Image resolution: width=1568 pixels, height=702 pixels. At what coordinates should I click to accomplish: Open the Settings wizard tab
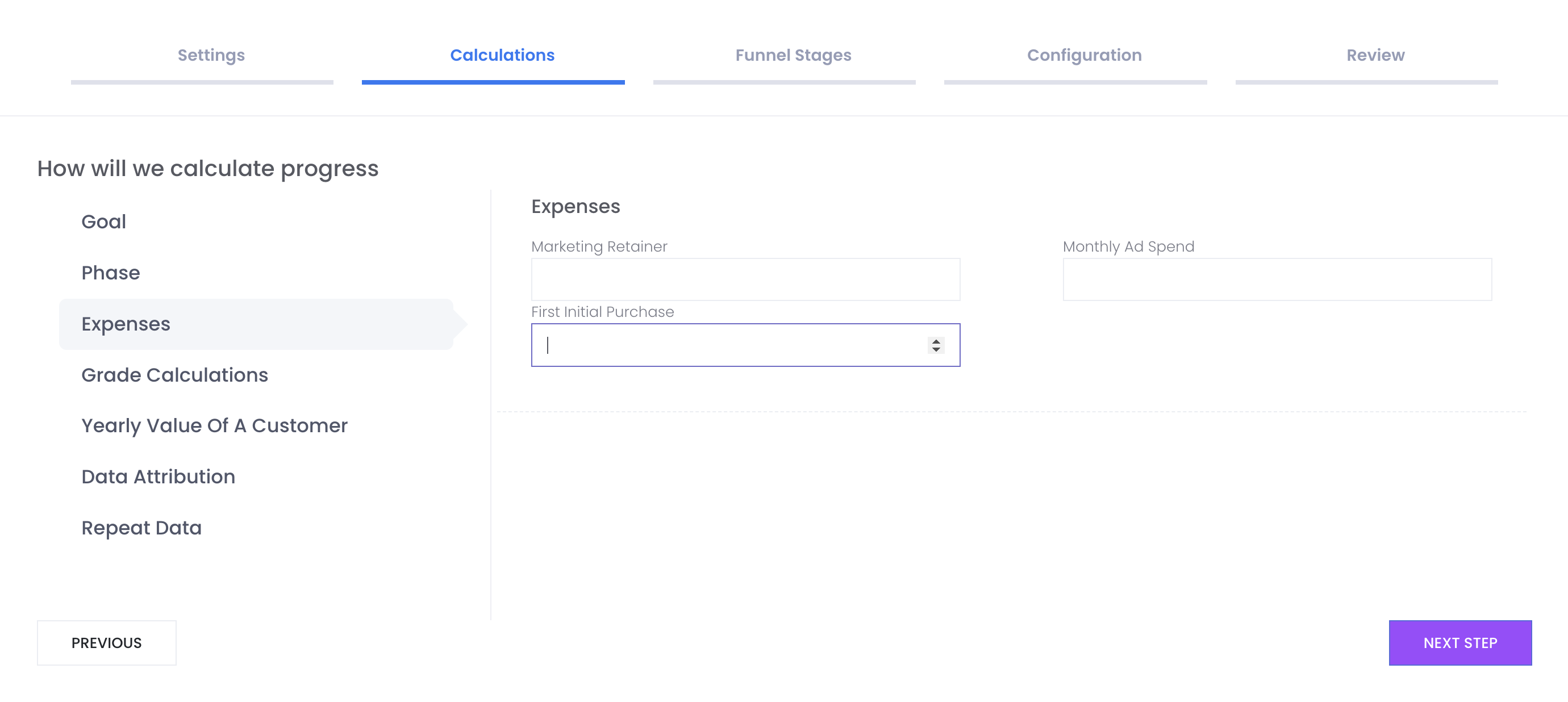tap(211, 55)
